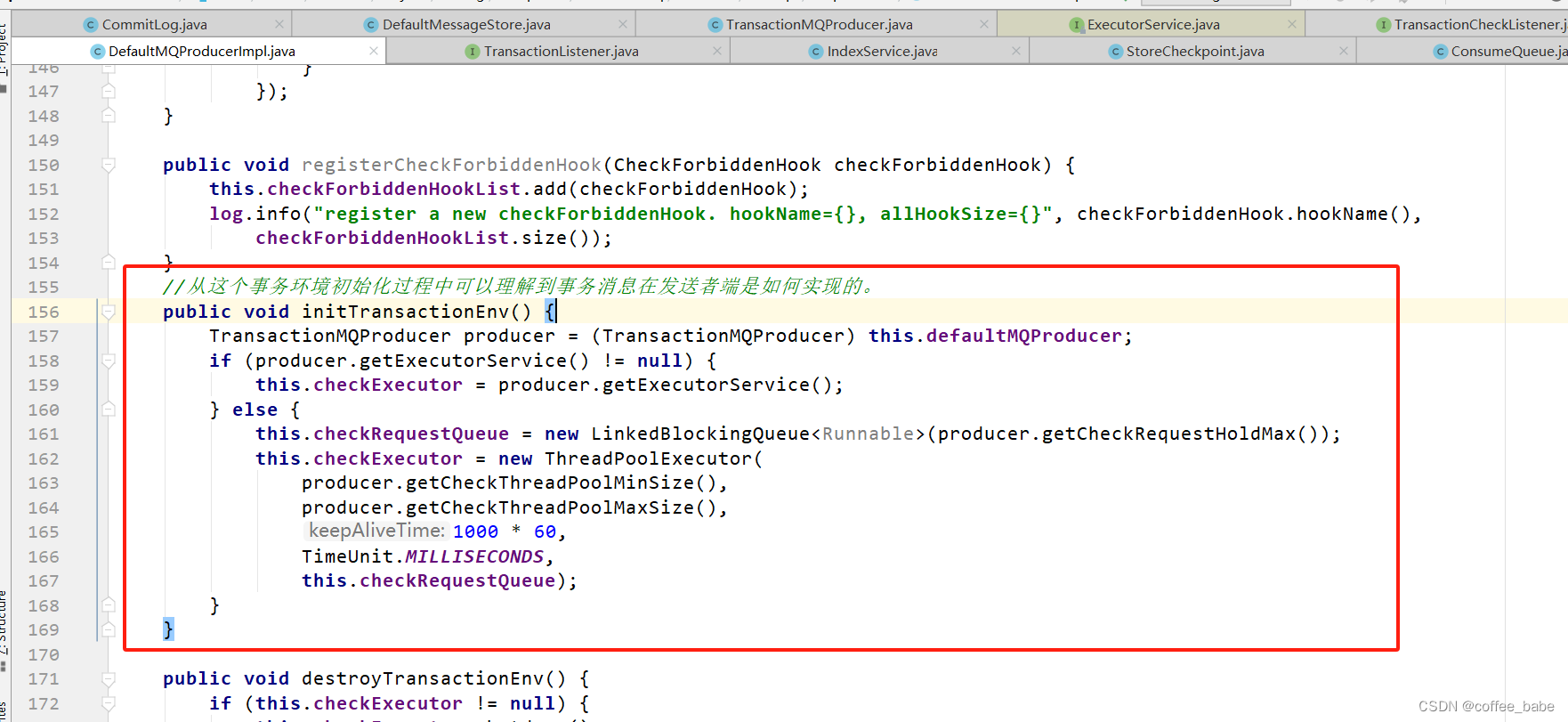Click the fold end marker at line 147
Image resolution: width=1568 pixels, height=722 pixels.
pos(109,91)
